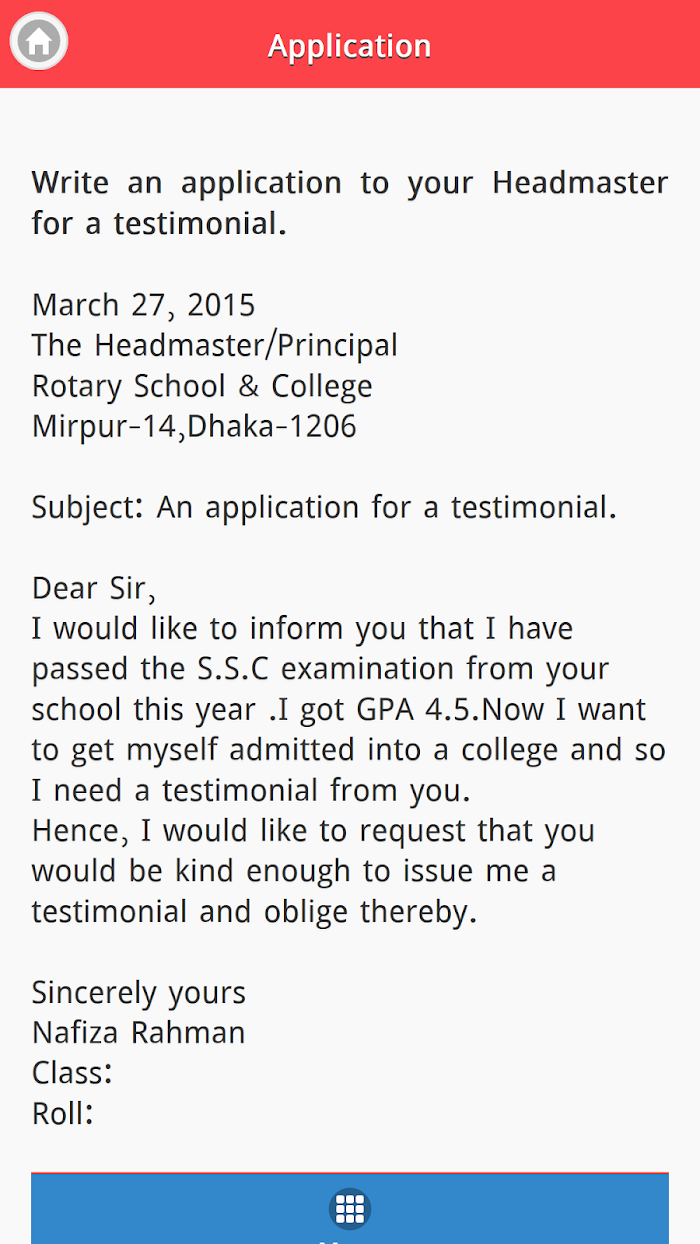Tap the line mentioning GPA 4.5
Viewport: 700px width, 1244px height.
click(339, 710)
